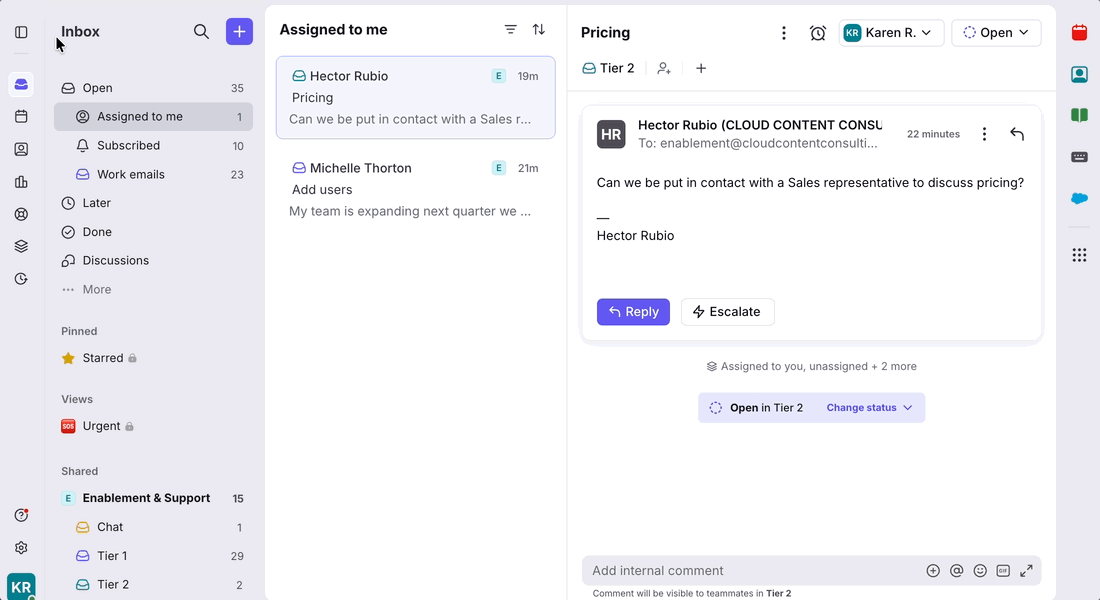Viewport: 1100px width, 600px height.
Task: Click the search icon in Inbox header
Action: [x=201, y=32]
